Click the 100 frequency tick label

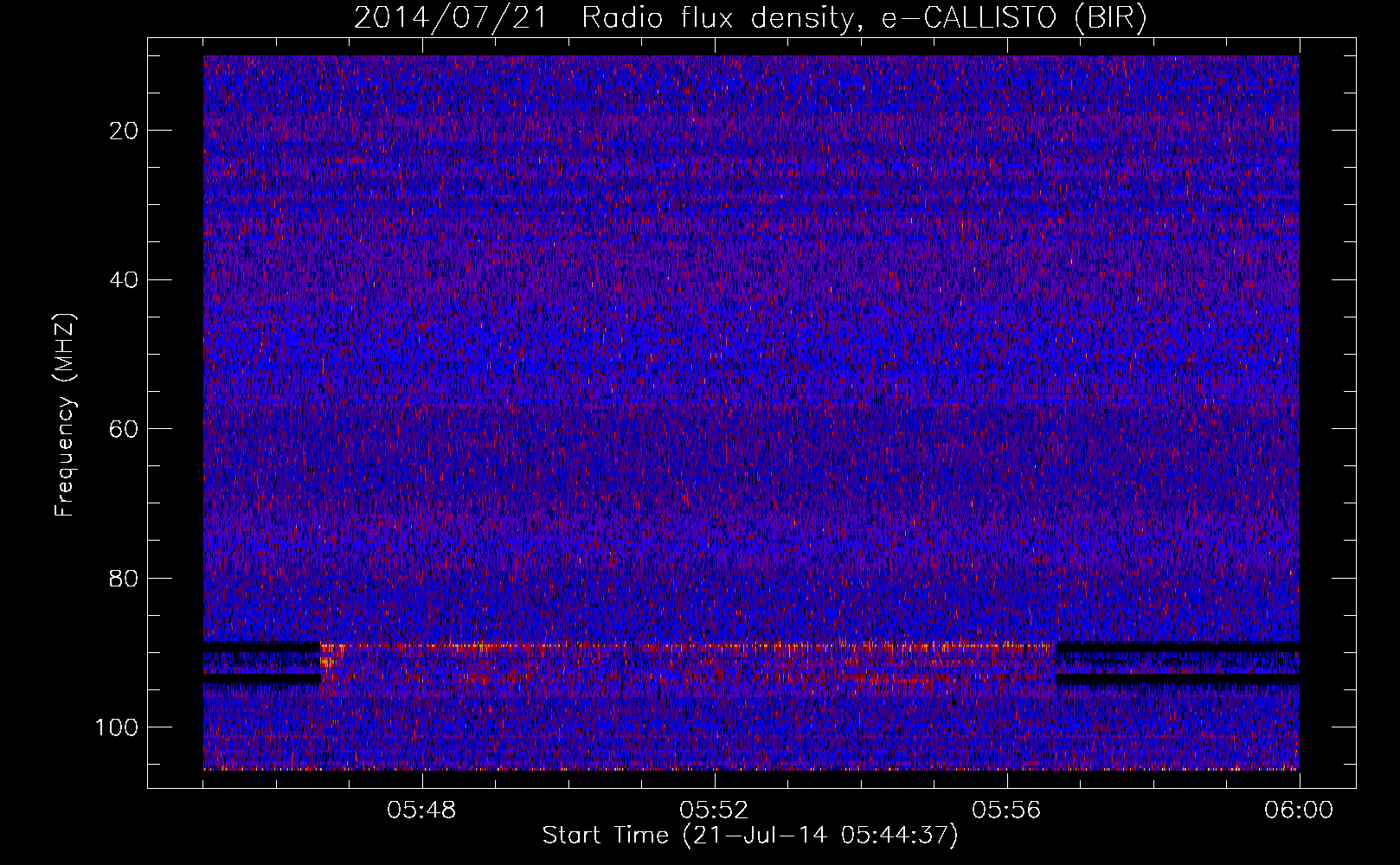[x=117, y=727]
